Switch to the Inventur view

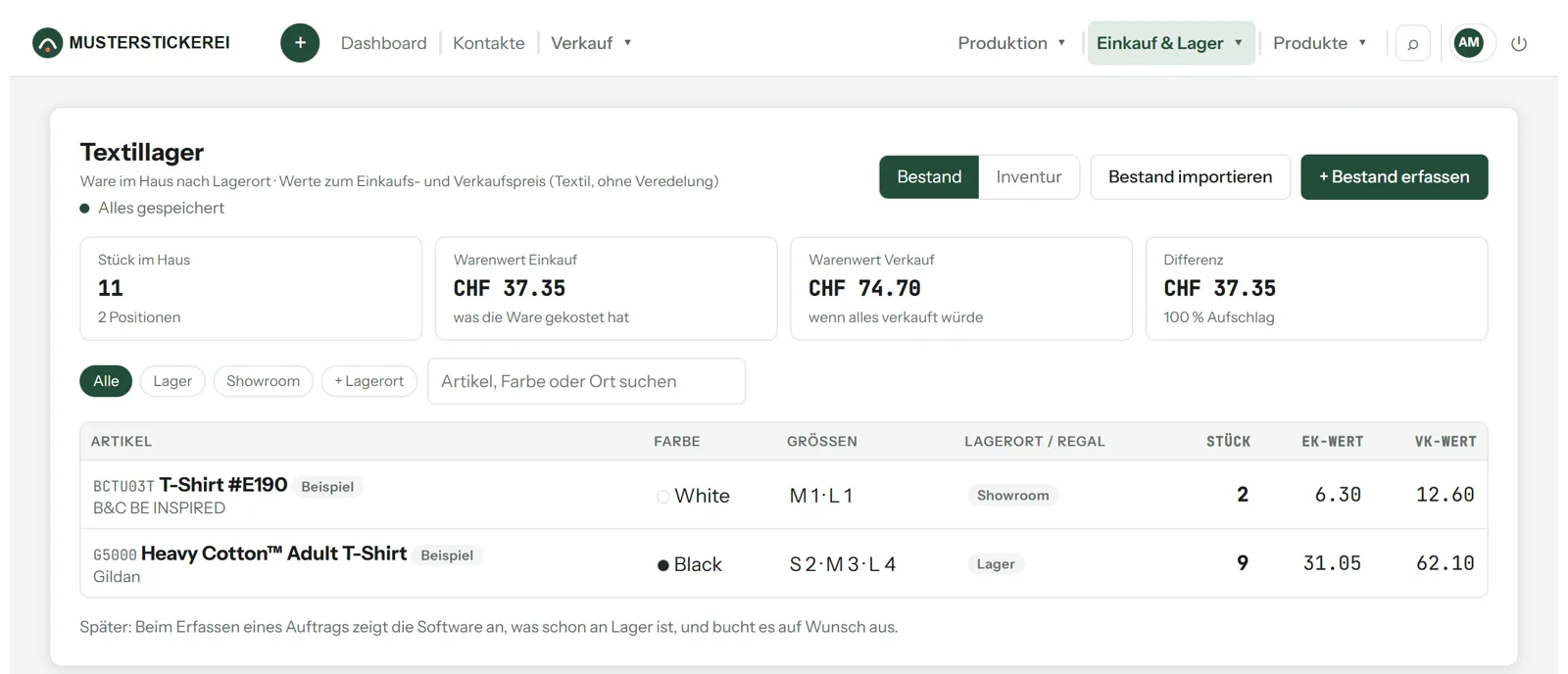tap(1029, 176)
